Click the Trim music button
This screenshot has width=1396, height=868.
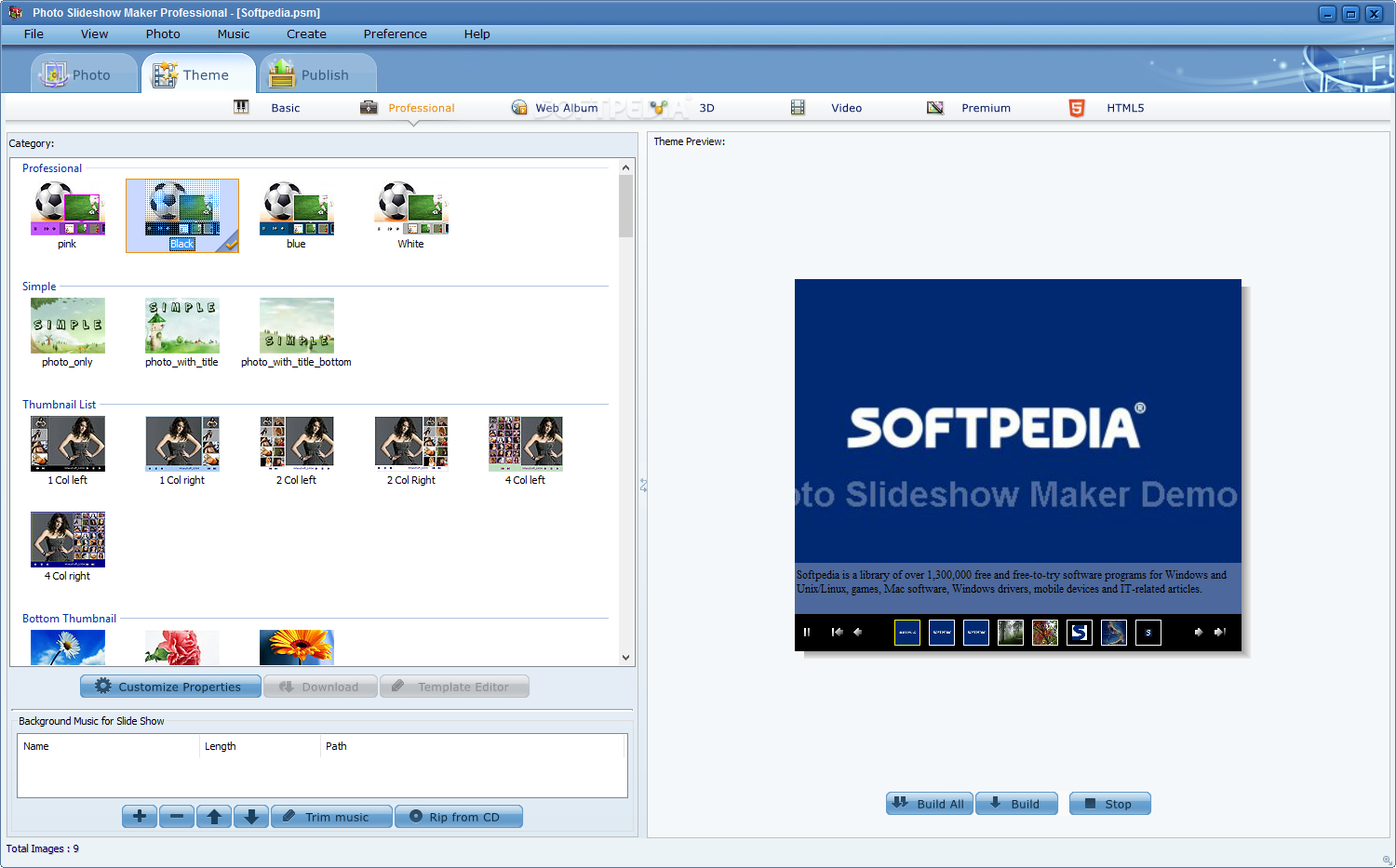[331, 817]
